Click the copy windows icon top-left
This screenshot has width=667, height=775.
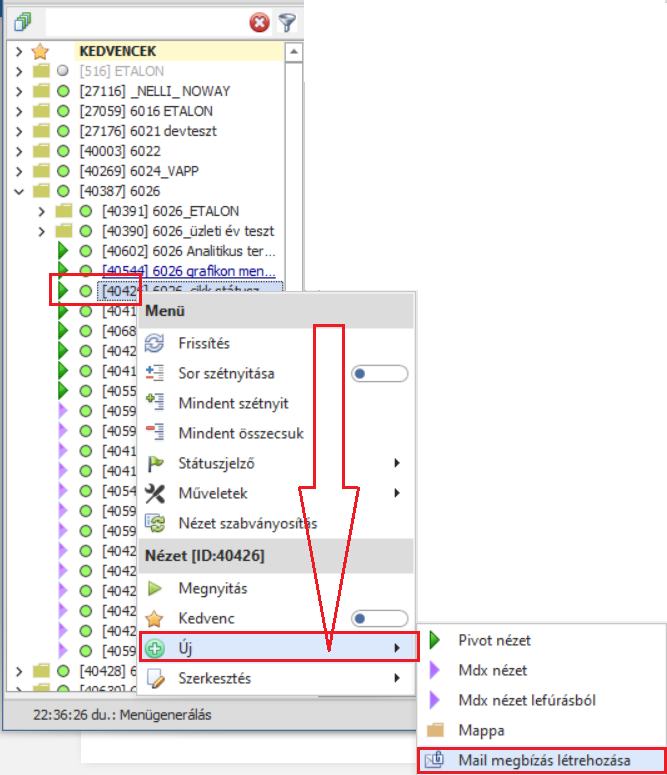(23, 22)
